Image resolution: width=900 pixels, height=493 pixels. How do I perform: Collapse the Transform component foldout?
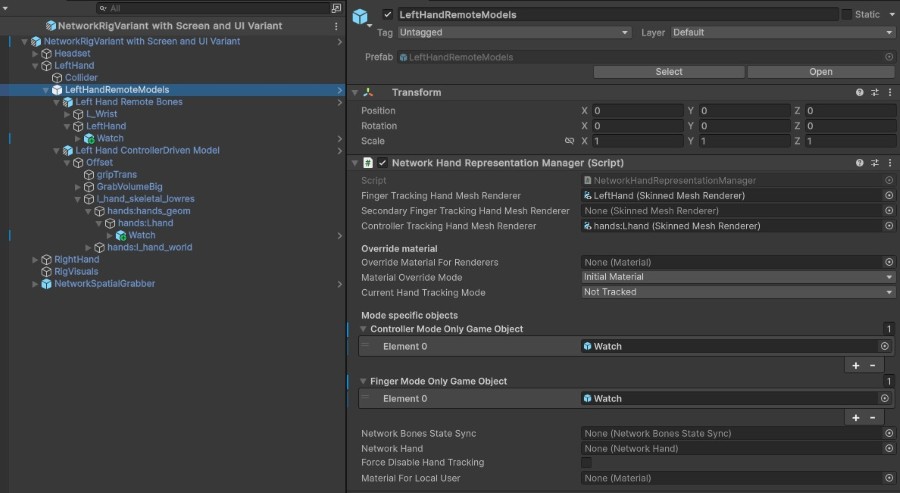coord(355,92)
